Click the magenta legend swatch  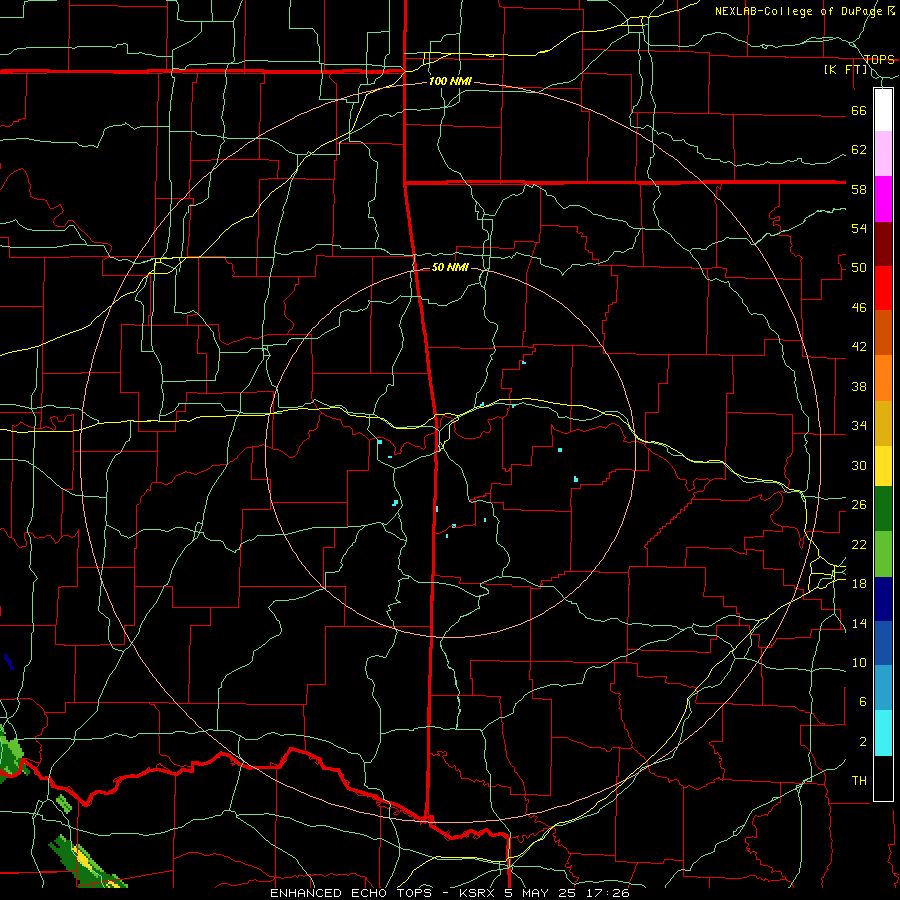click(883, 199)
